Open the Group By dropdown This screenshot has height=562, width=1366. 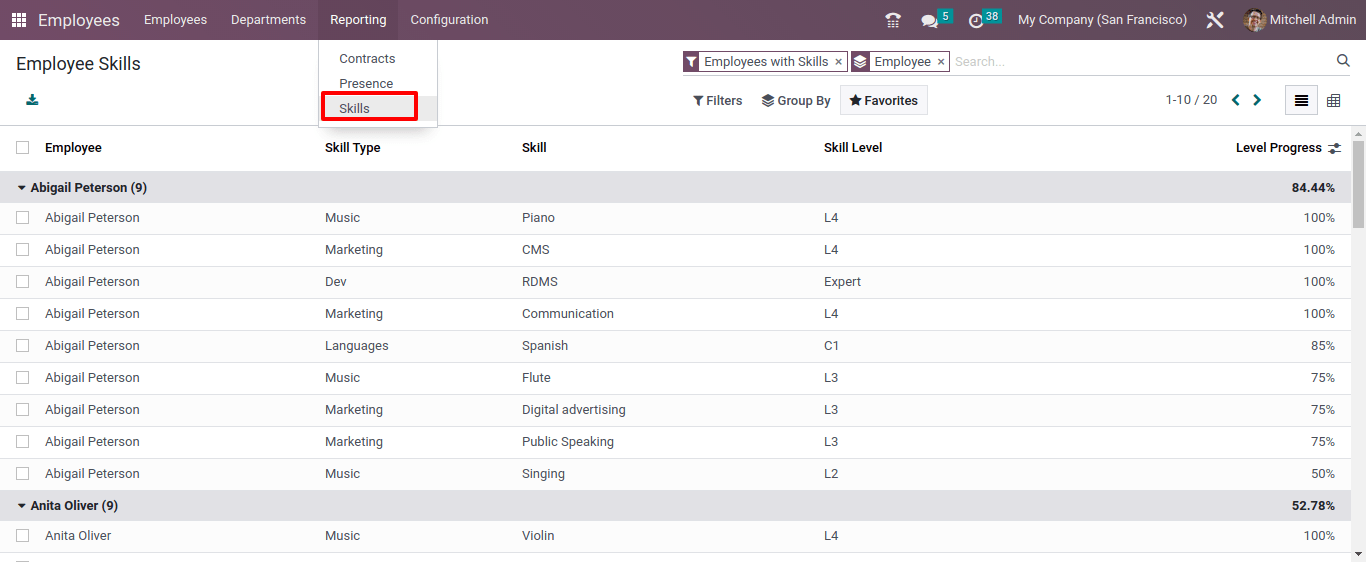tap(796, 100)
